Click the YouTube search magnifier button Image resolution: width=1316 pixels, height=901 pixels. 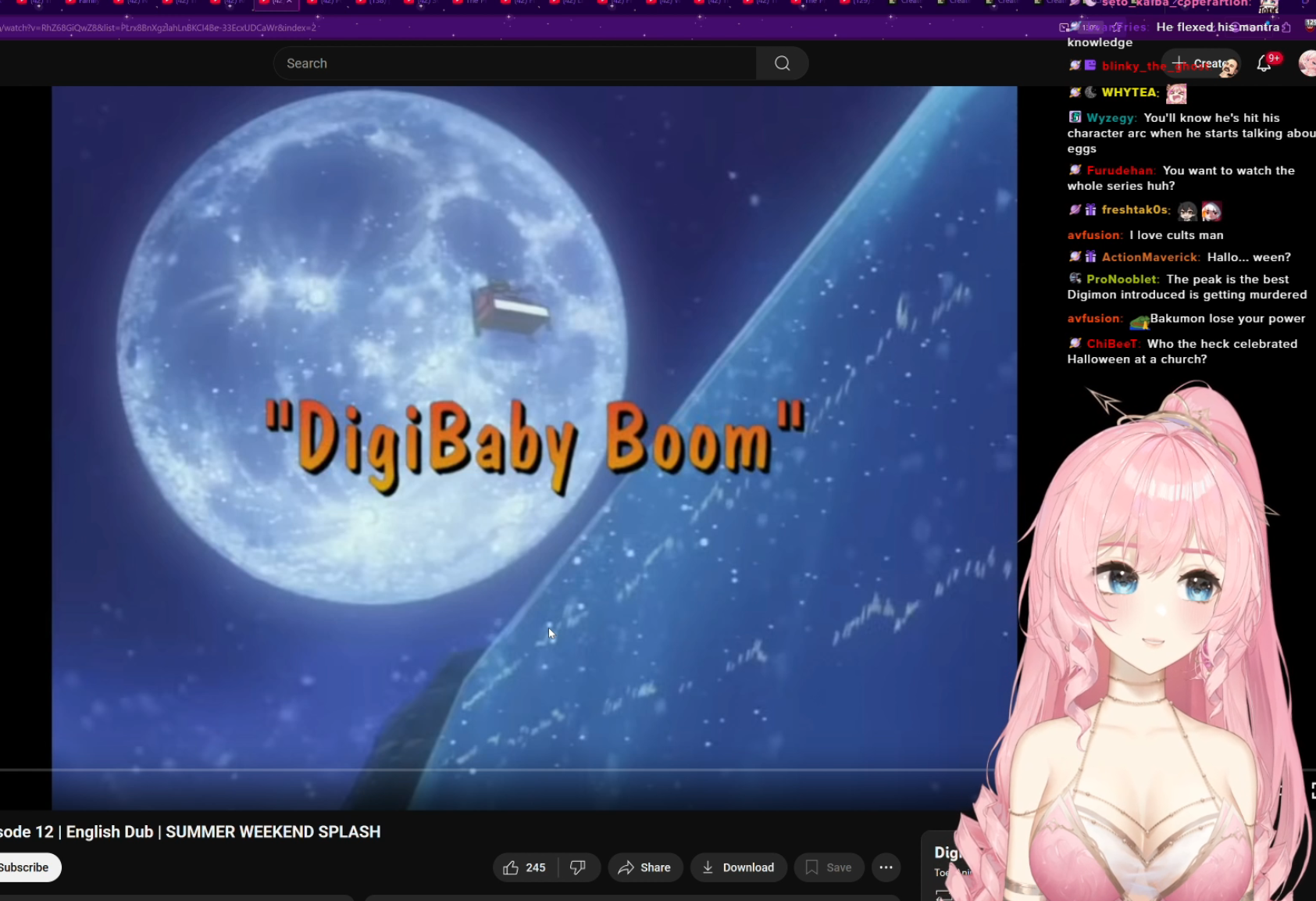(x=782, y=63)
